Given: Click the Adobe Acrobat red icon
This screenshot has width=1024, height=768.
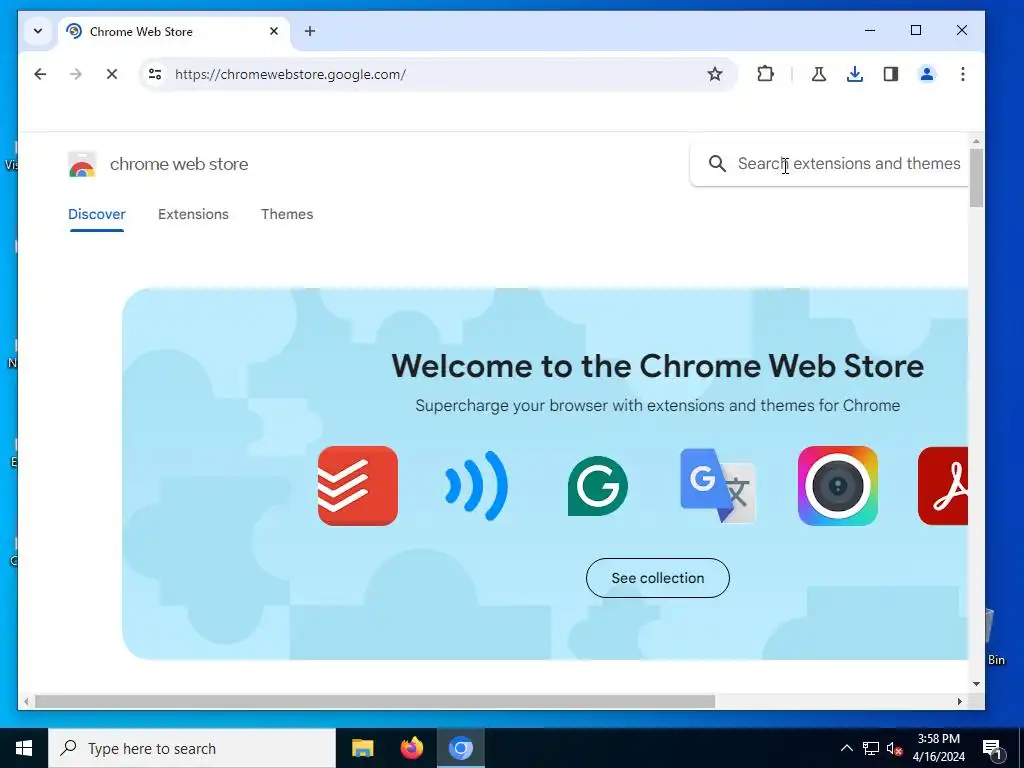Looking at the screenshot, I should click(943, 486).
